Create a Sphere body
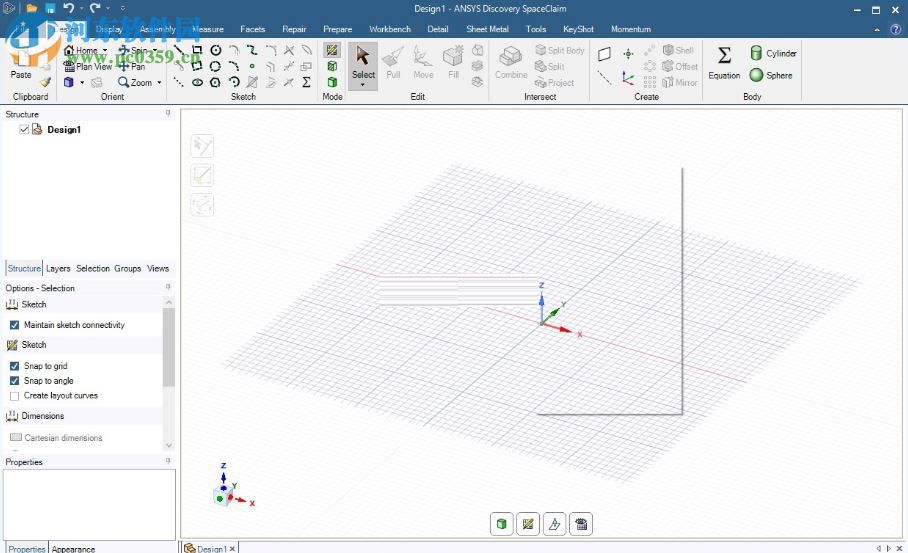908x553 pixels. pos(771,75)
